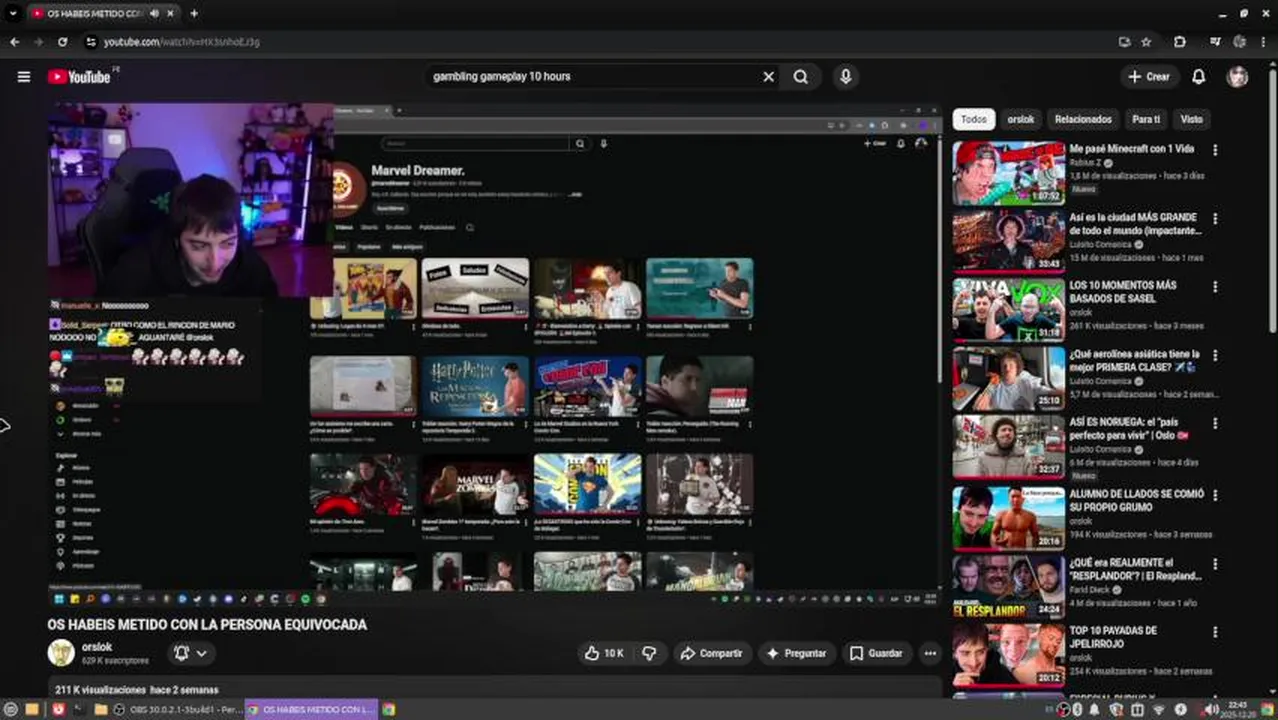Open the taskbar volume speaker icon
Viewport: 1278px width, 720px height.
click(x=1211, y=709)
